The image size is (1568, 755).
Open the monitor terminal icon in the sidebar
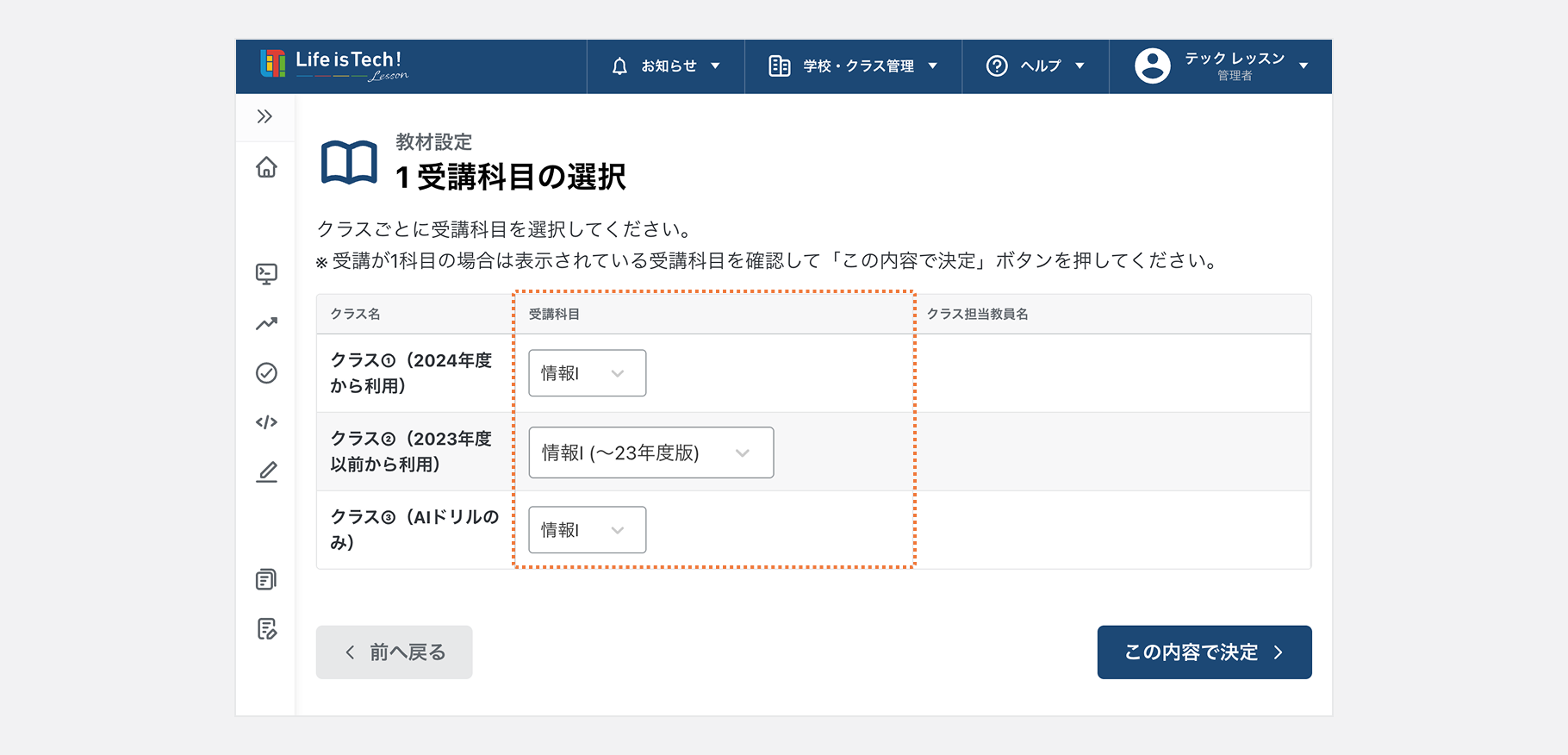coord(266,274)
